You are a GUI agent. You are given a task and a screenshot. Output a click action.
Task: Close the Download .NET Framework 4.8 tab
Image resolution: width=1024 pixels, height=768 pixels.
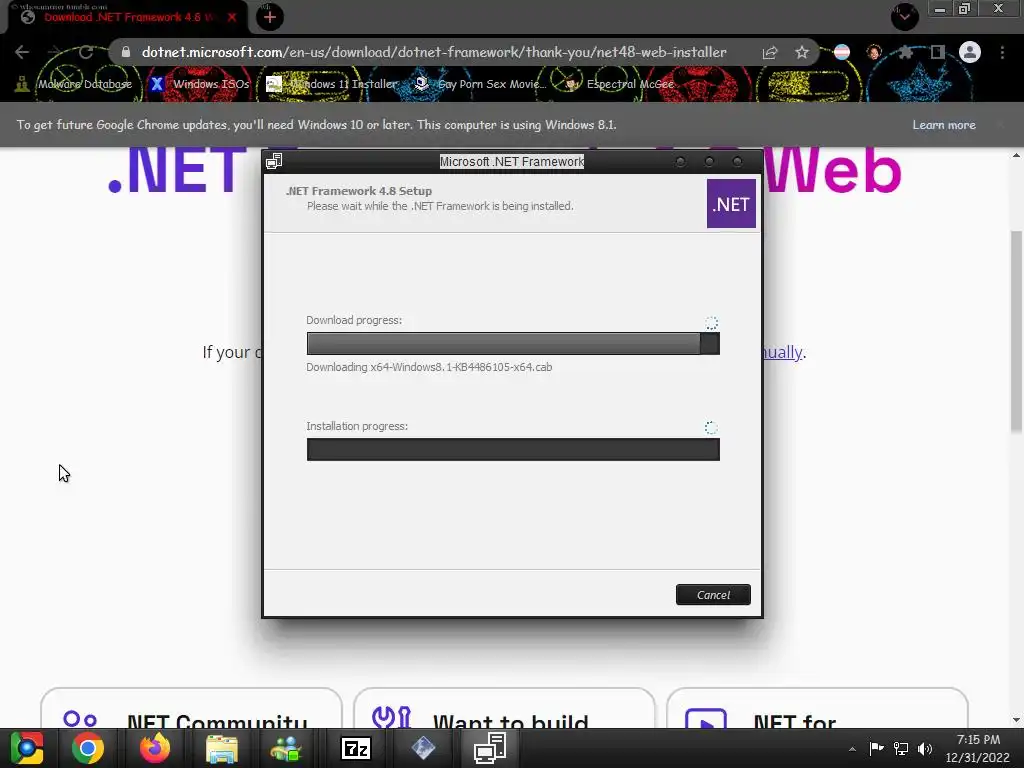pyautogui.click(x=231, y=17)
